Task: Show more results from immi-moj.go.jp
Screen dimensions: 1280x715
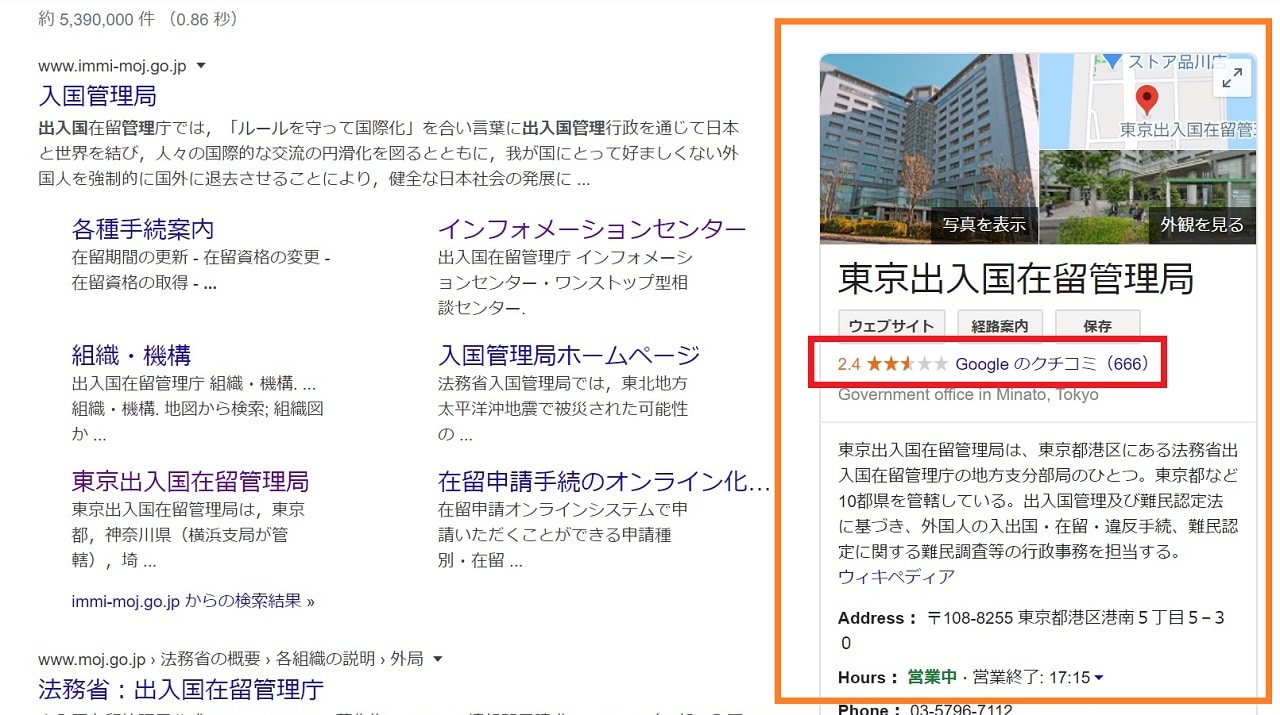Action: click(x=193, y=601)
